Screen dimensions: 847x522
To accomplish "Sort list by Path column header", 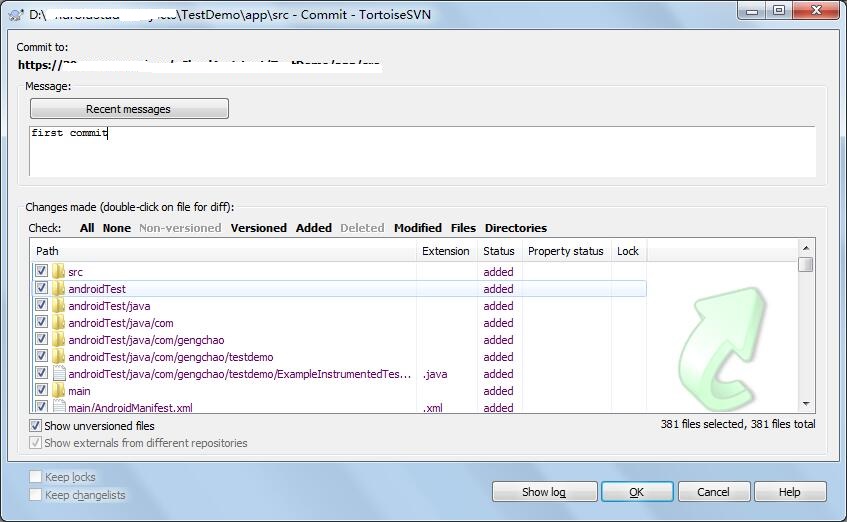I will pos(223,251).
